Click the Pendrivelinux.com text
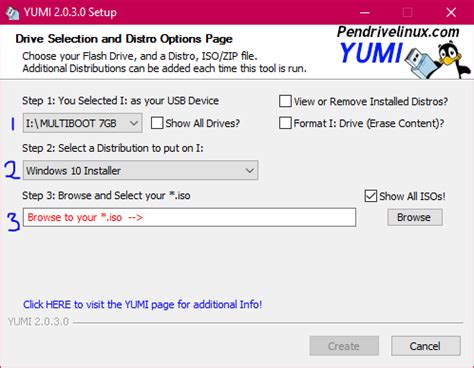Image resolution: width=474 pixels, height=368 pixels. tap(398, 32)
